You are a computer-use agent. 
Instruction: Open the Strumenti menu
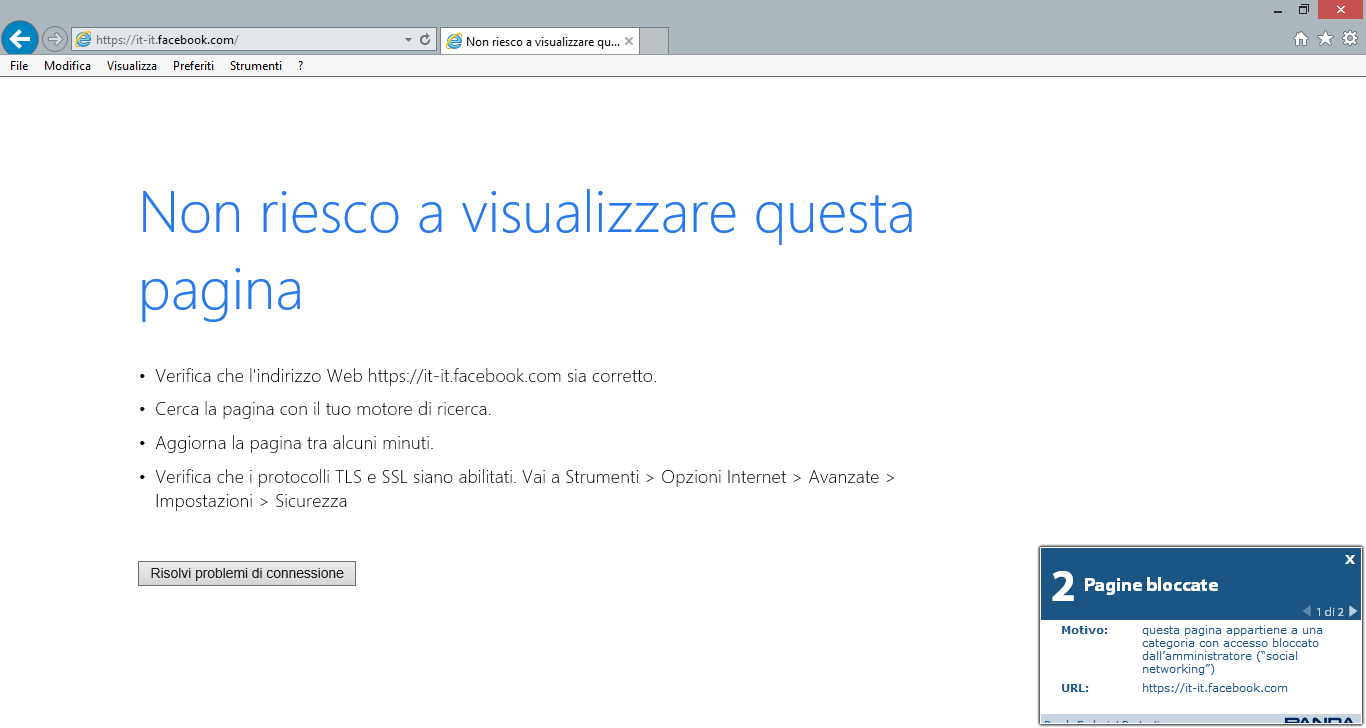(256, 66)
